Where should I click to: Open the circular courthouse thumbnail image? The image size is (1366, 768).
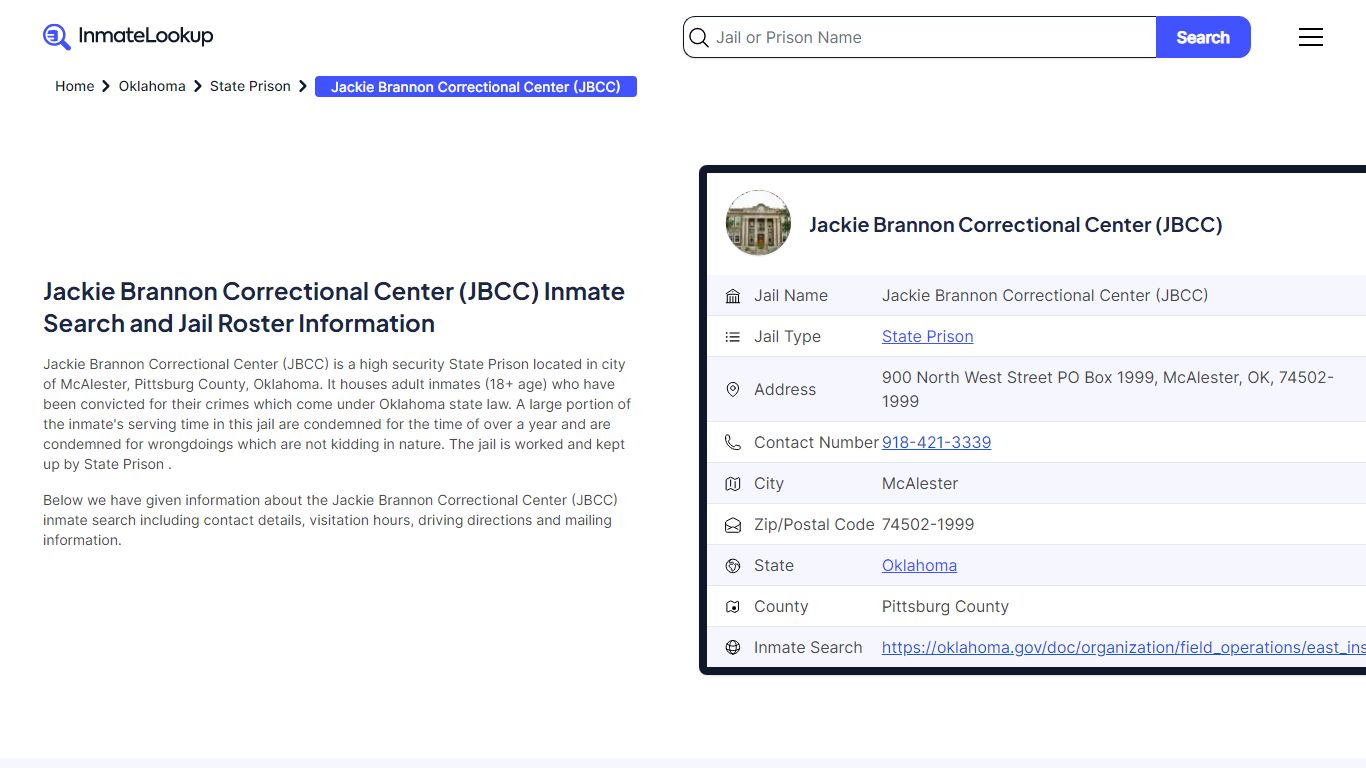pos(758,224)
